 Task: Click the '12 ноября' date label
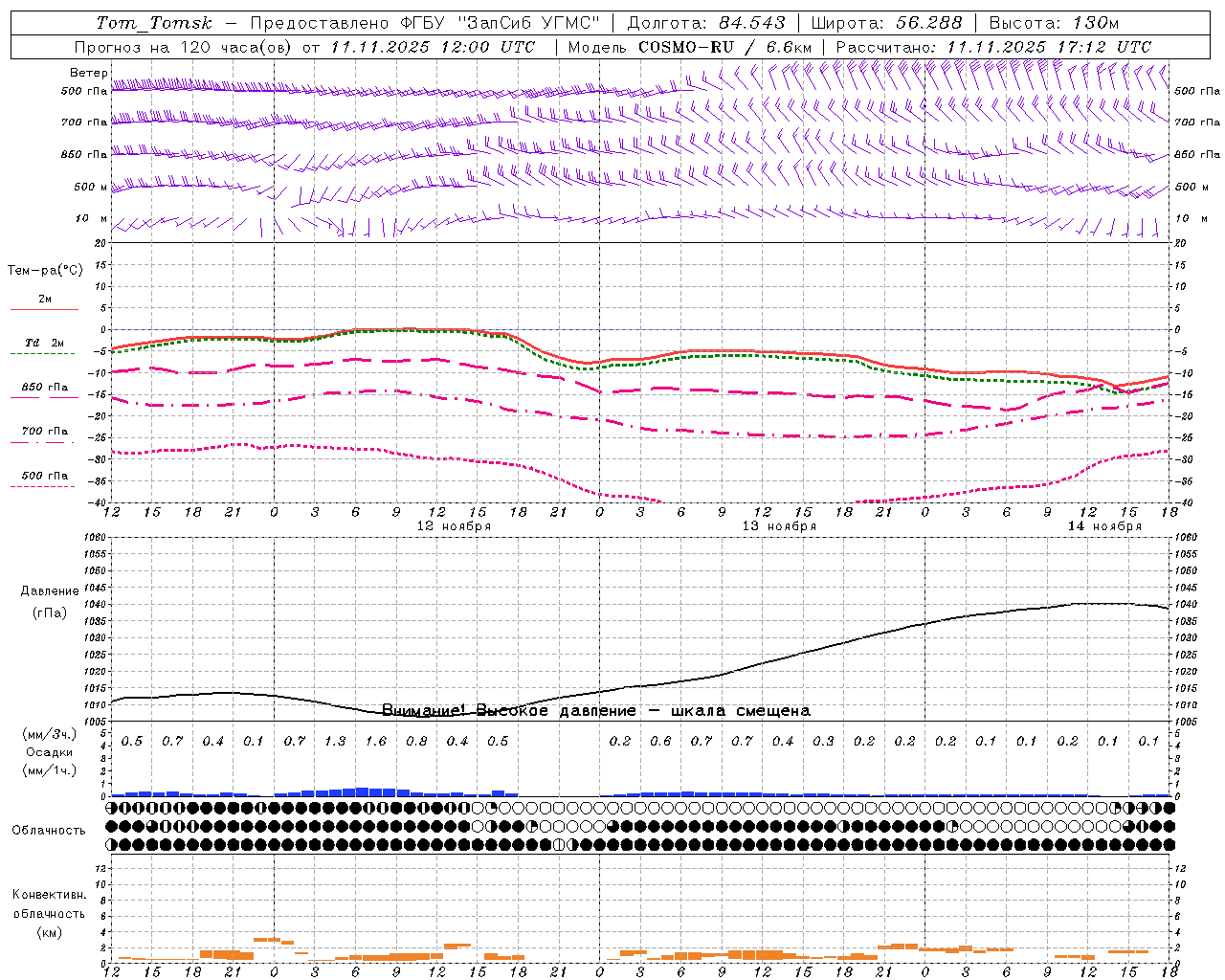point(454,526)
